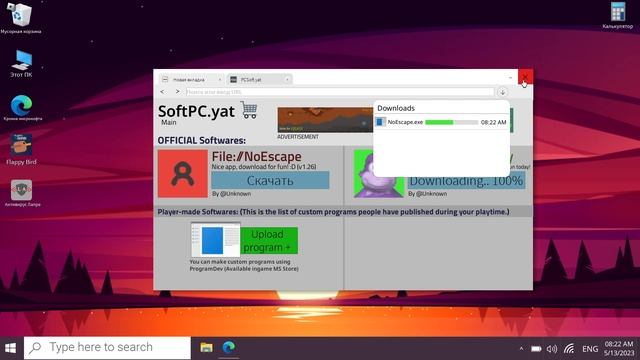Click the Downloads panel heading
The width and height of the screenshot is (640, 360).
(x=396, y=108)
